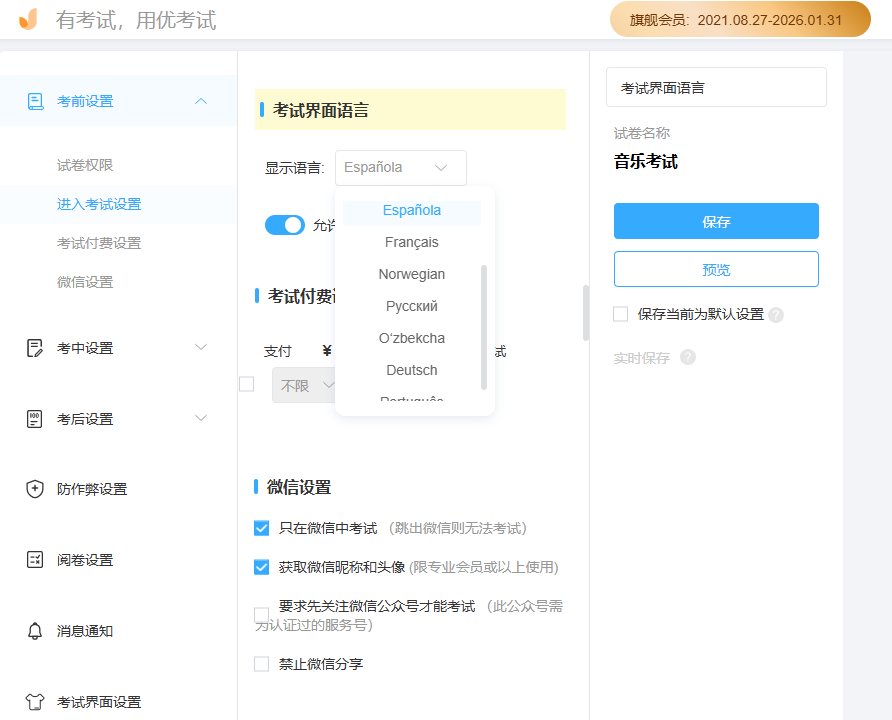Open the 不限 dropdown
The height and width of the screenshot is (720, 892).
pos(305,385)
